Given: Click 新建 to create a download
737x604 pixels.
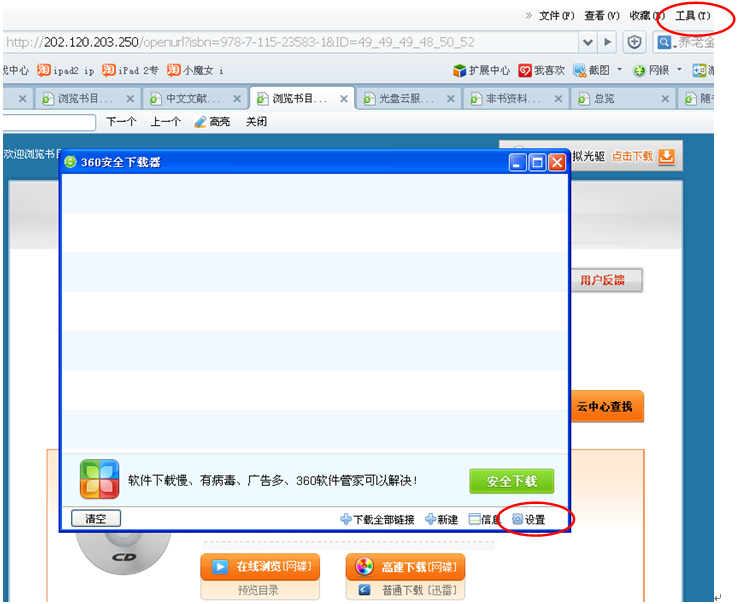Looking at the screenshot, I should (441, 519).
